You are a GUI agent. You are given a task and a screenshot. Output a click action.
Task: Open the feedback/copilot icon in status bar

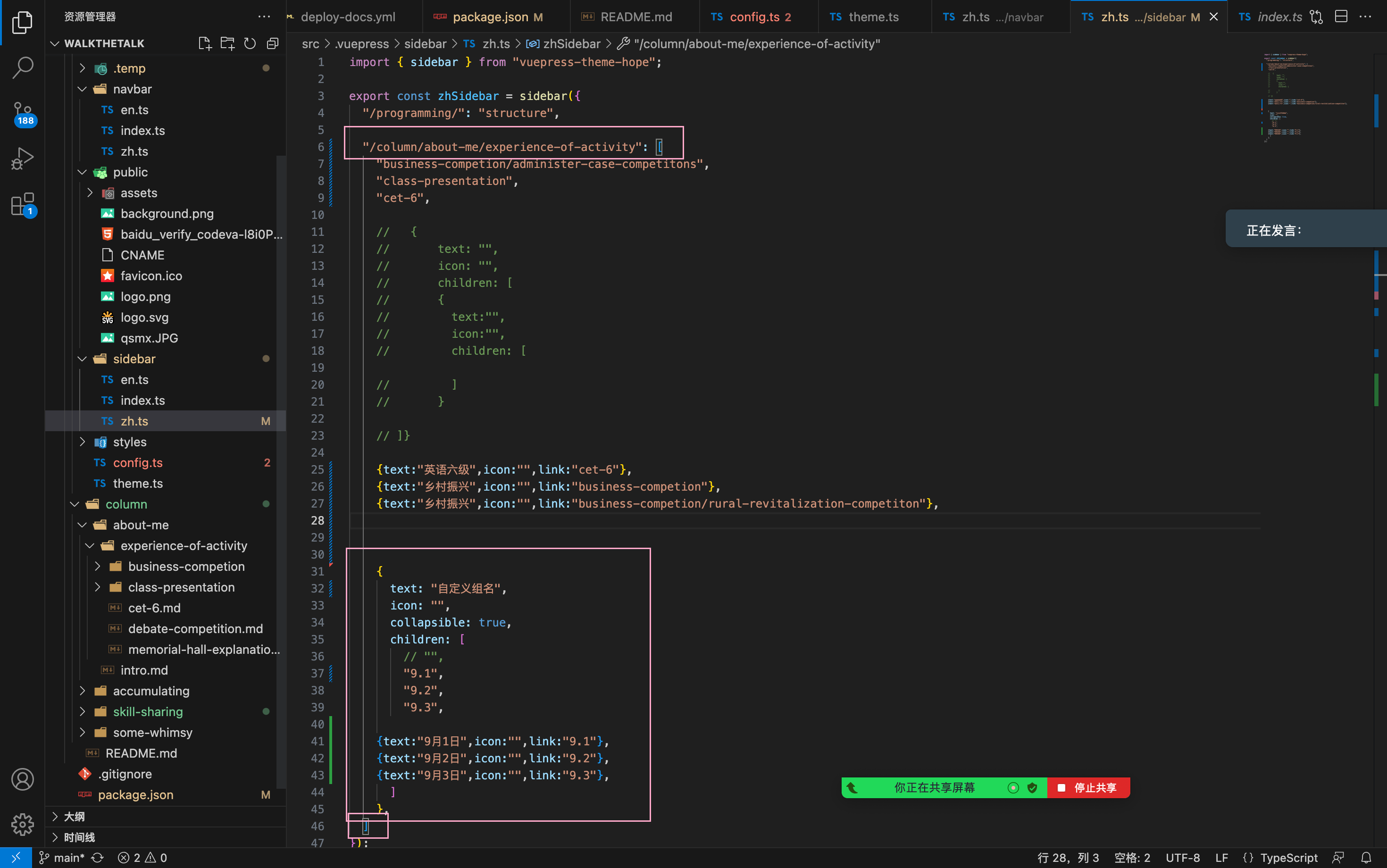click(x=1338, y=858)
